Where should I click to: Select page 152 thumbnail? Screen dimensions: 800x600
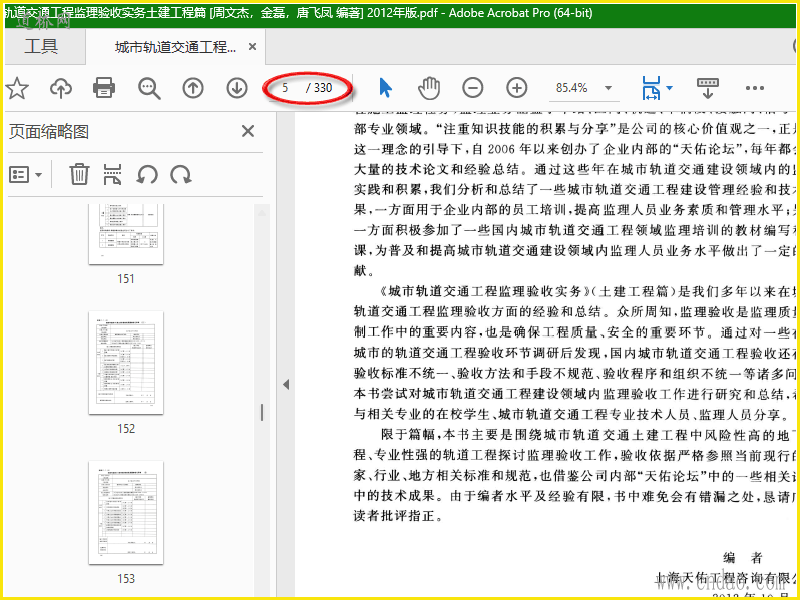126,362
